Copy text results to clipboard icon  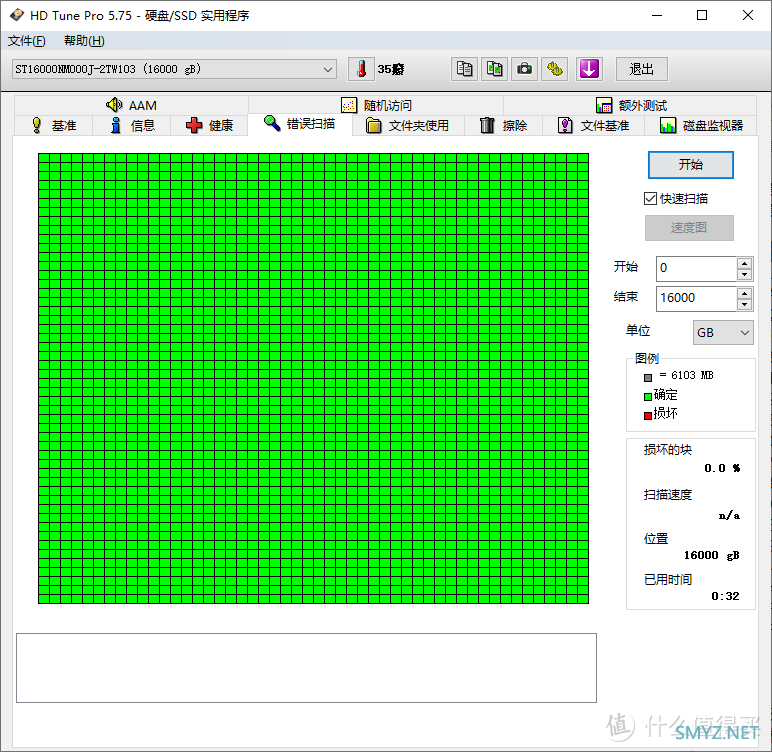click(464, 69)
